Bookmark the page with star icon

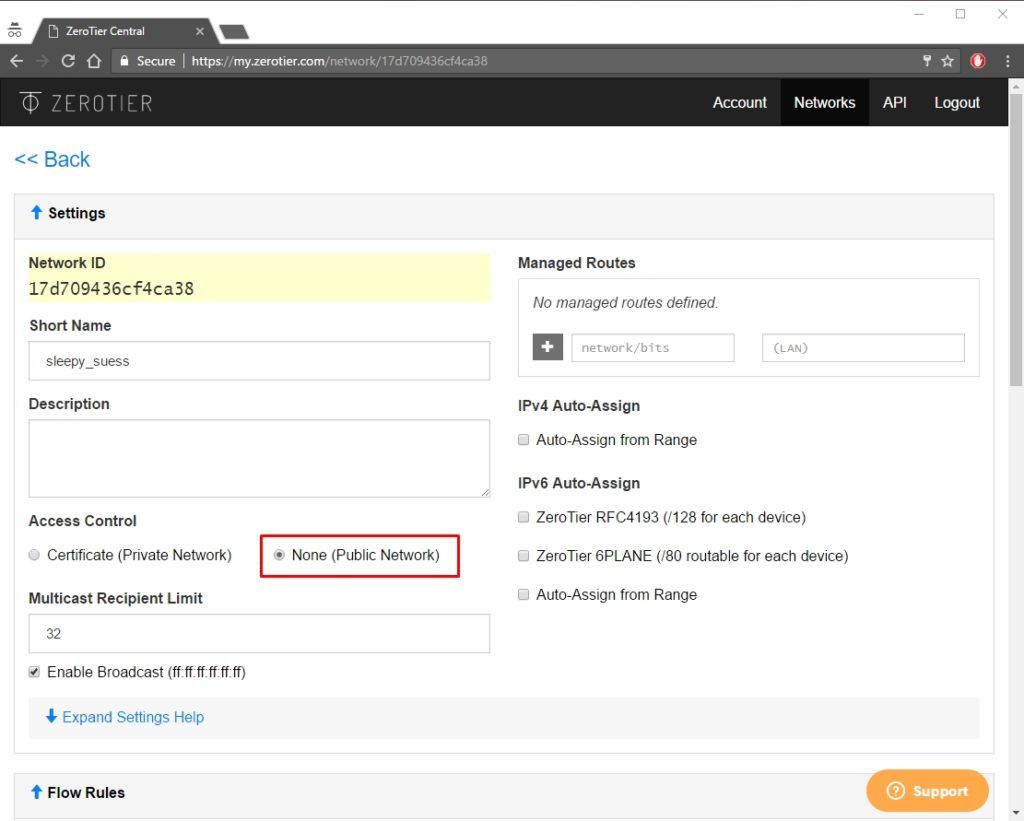tap(948, 61)
